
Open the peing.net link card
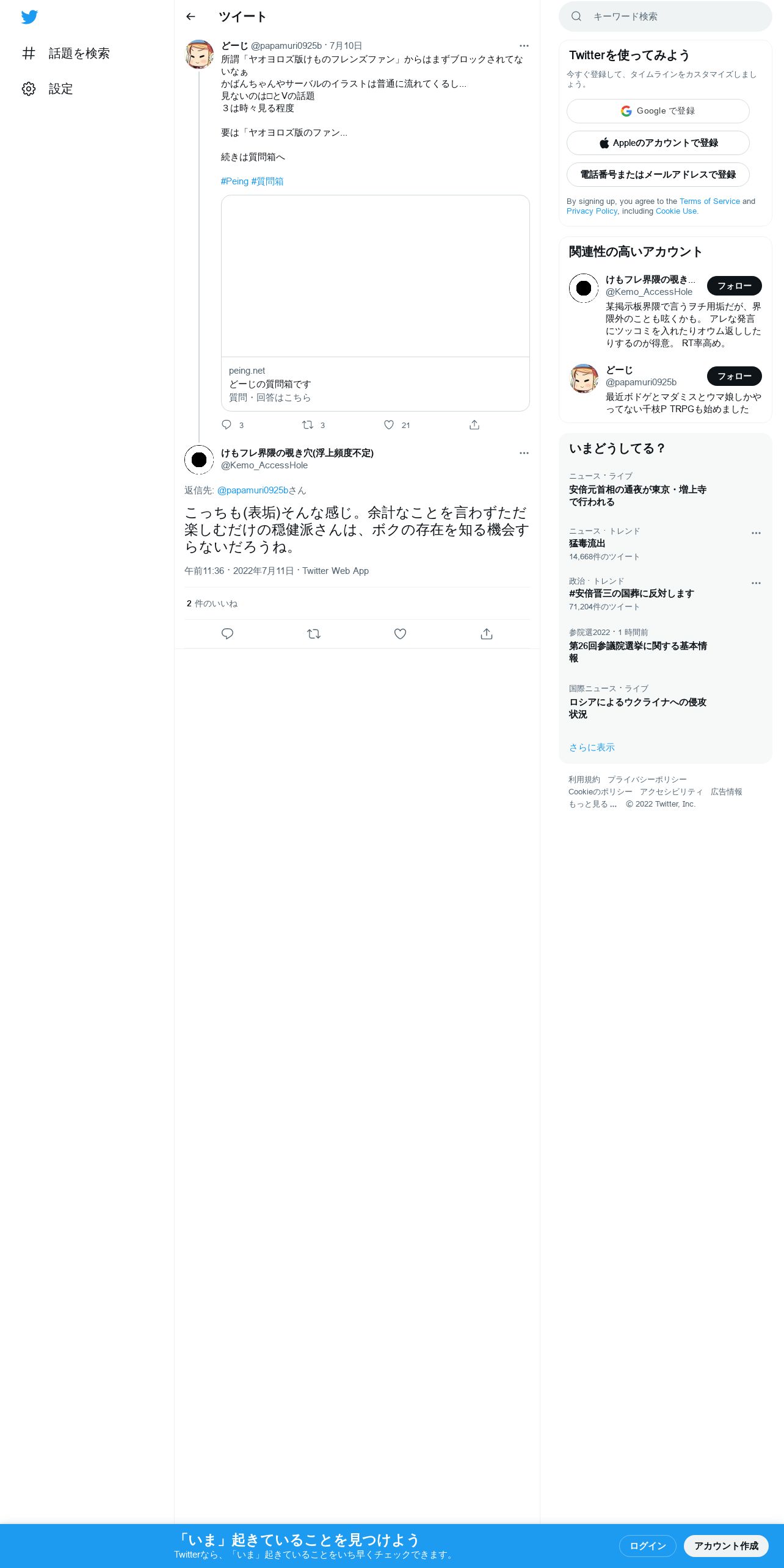[x=376, y=303]
